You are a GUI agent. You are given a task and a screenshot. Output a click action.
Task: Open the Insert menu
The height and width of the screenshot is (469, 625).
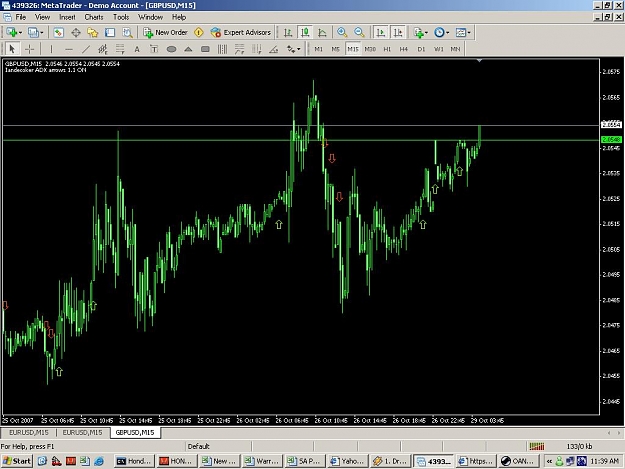67,17
